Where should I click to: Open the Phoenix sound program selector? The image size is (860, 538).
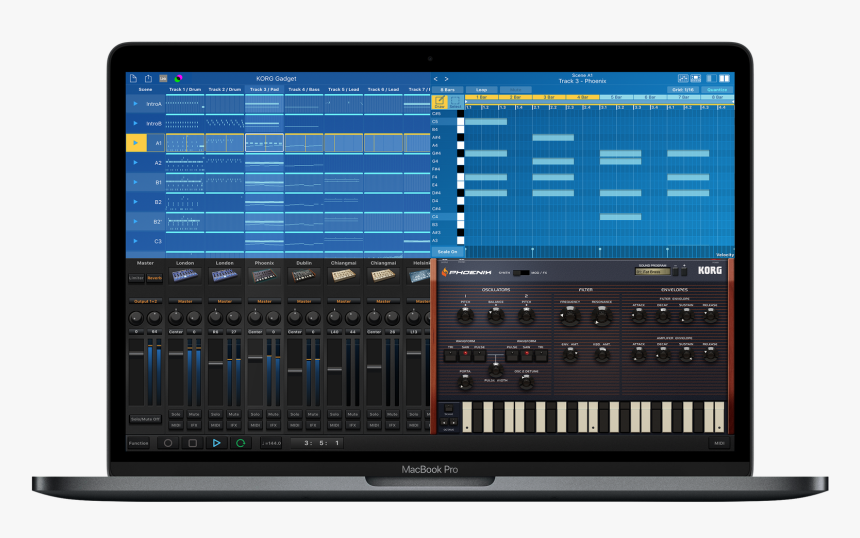click(x=652, y=271)
